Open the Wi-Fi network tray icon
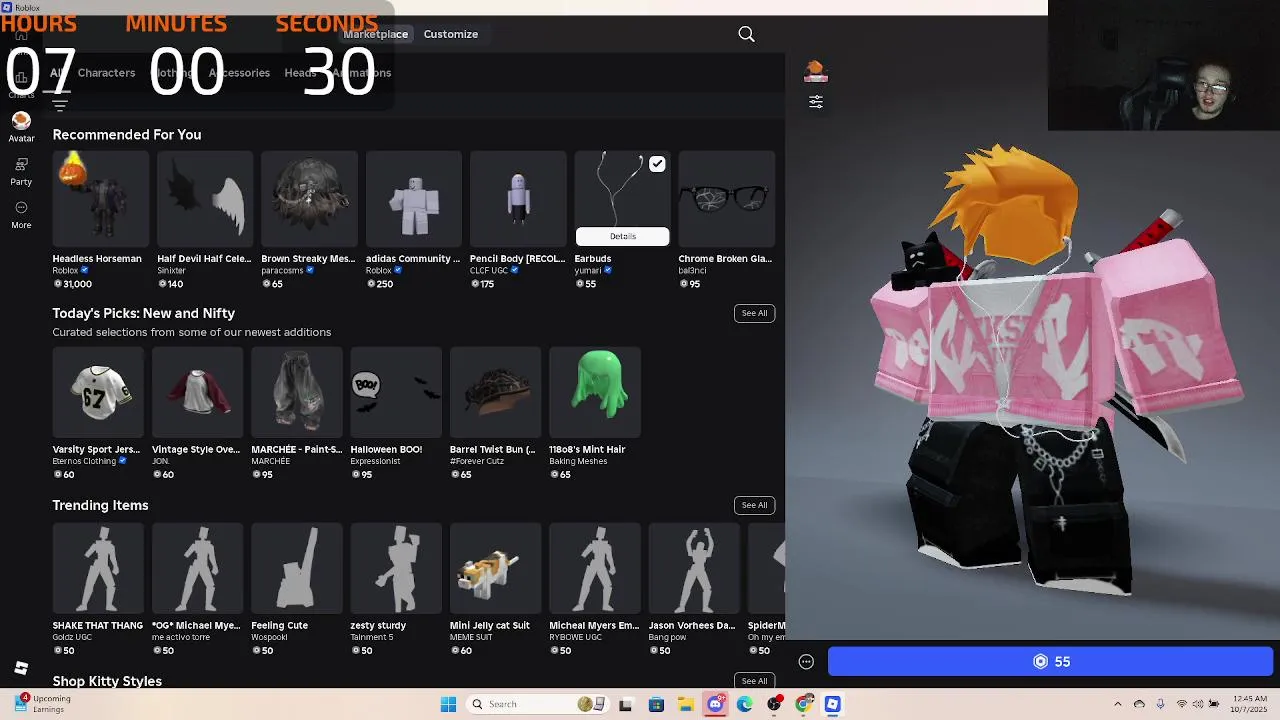This screenshot has width=1280, height=720. (x=1181, y=704)
